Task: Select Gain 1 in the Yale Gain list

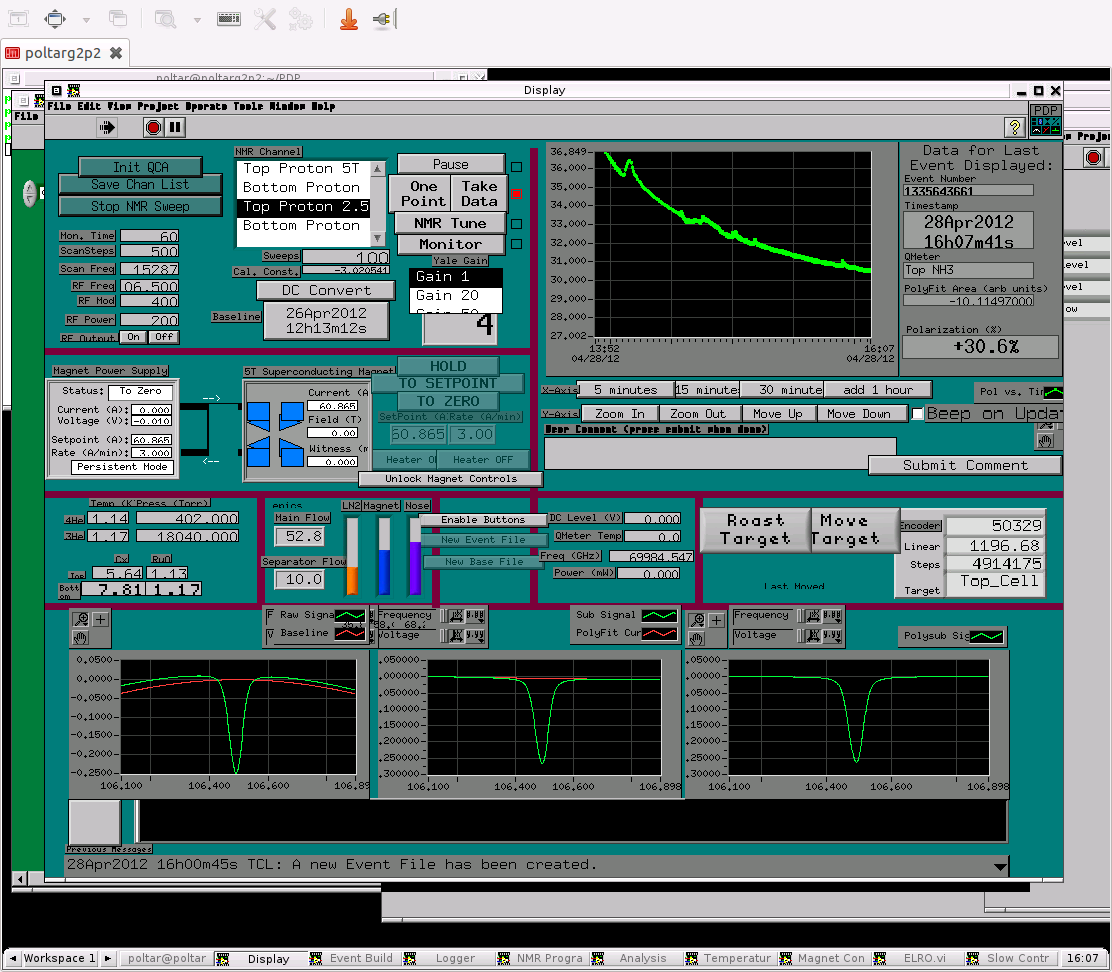Action: [x=456, y=276]
